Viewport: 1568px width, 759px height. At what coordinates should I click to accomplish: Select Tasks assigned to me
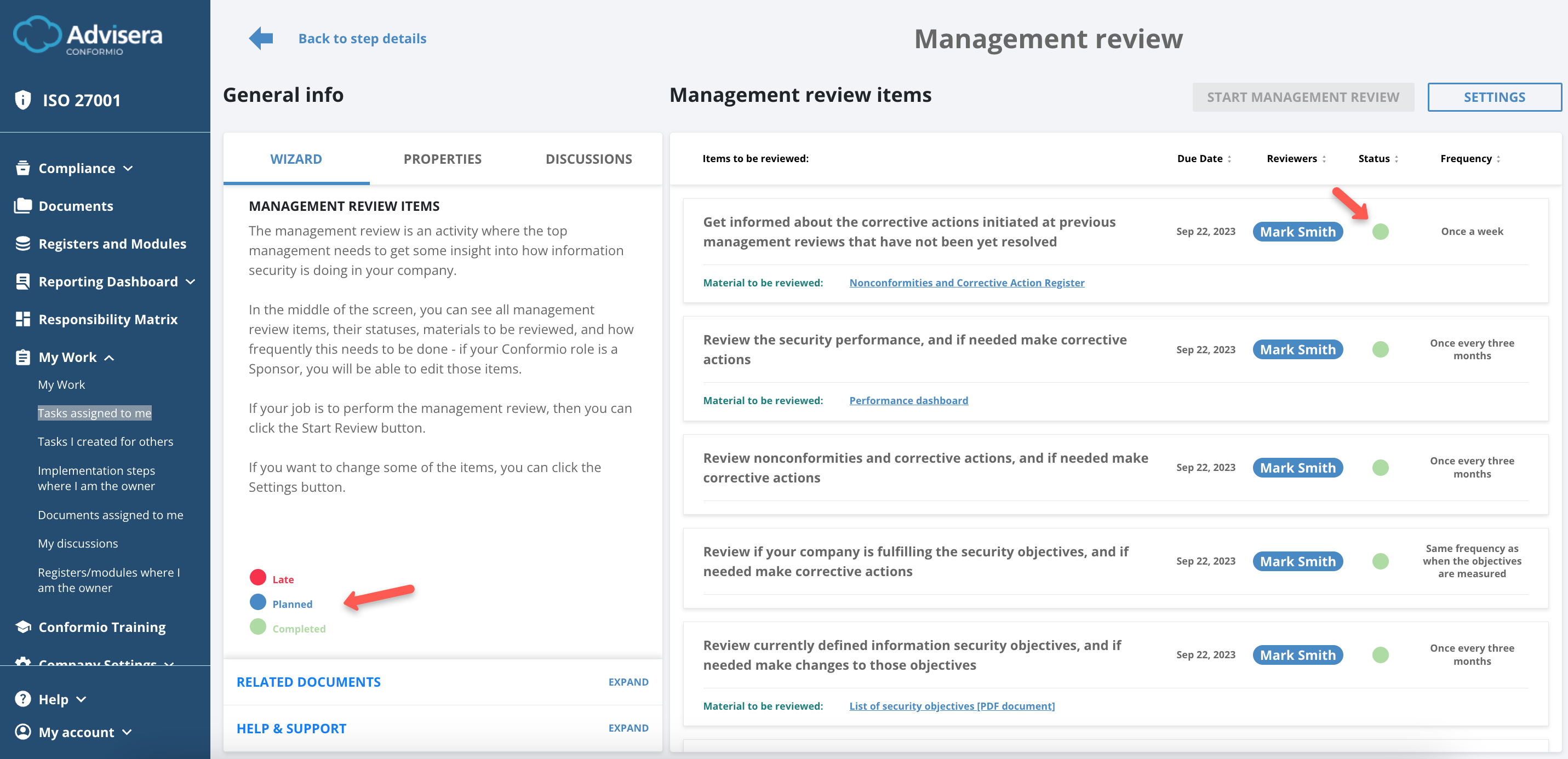[94, 413]
